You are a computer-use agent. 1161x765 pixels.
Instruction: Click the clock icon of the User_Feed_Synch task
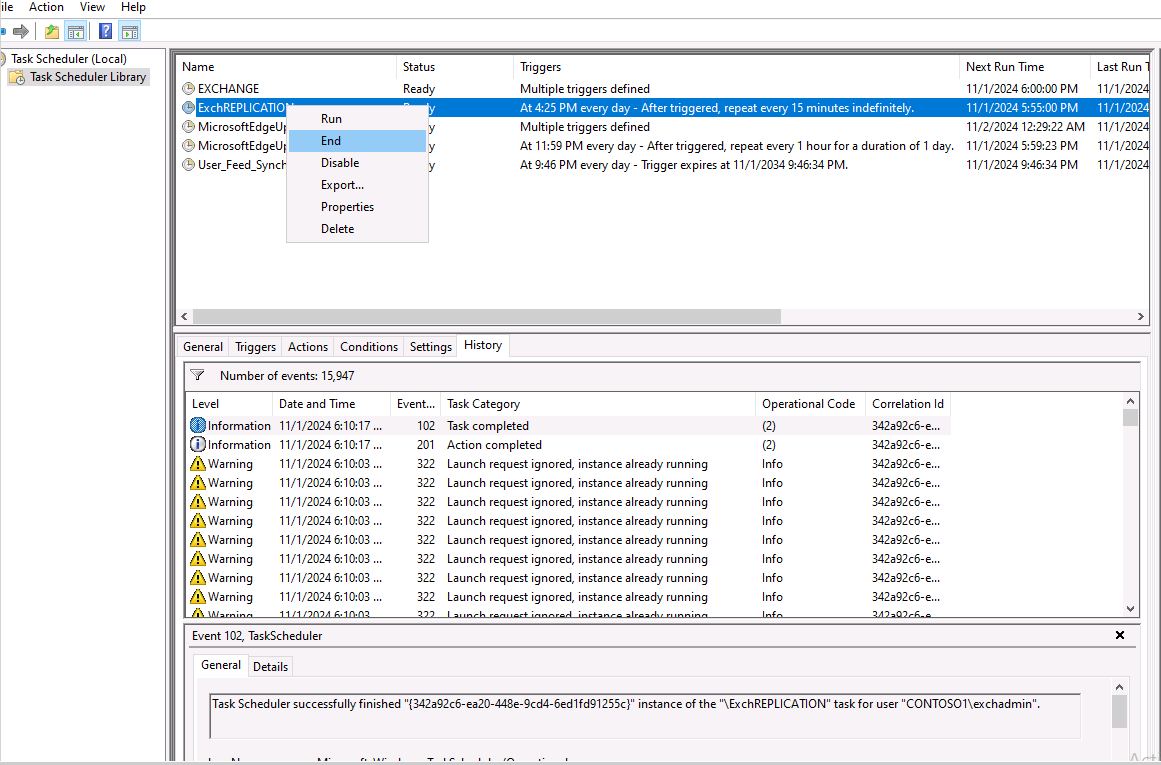click(189, 165)
